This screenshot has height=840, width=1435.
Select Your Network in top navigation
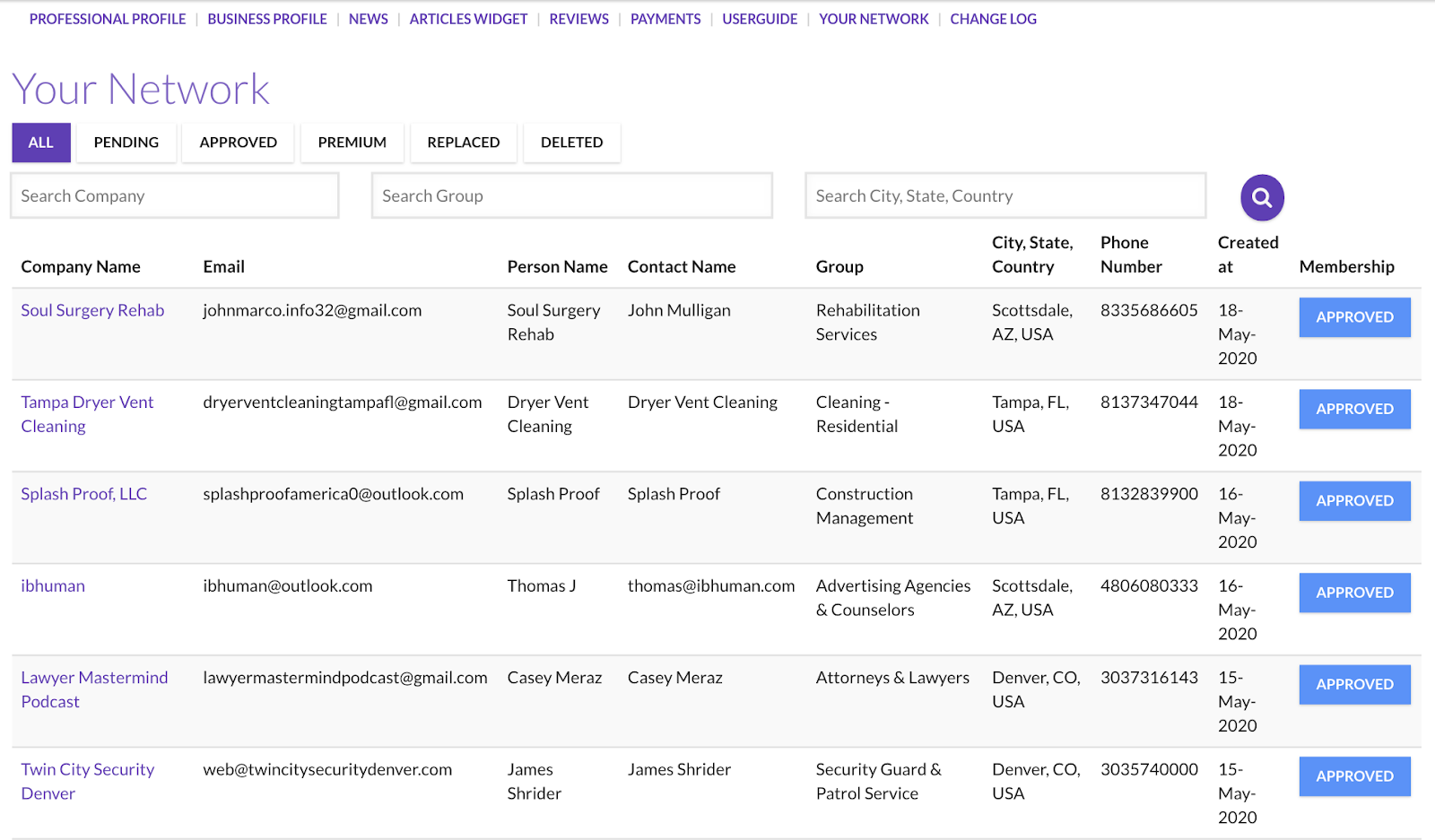[x=874, y=19]
